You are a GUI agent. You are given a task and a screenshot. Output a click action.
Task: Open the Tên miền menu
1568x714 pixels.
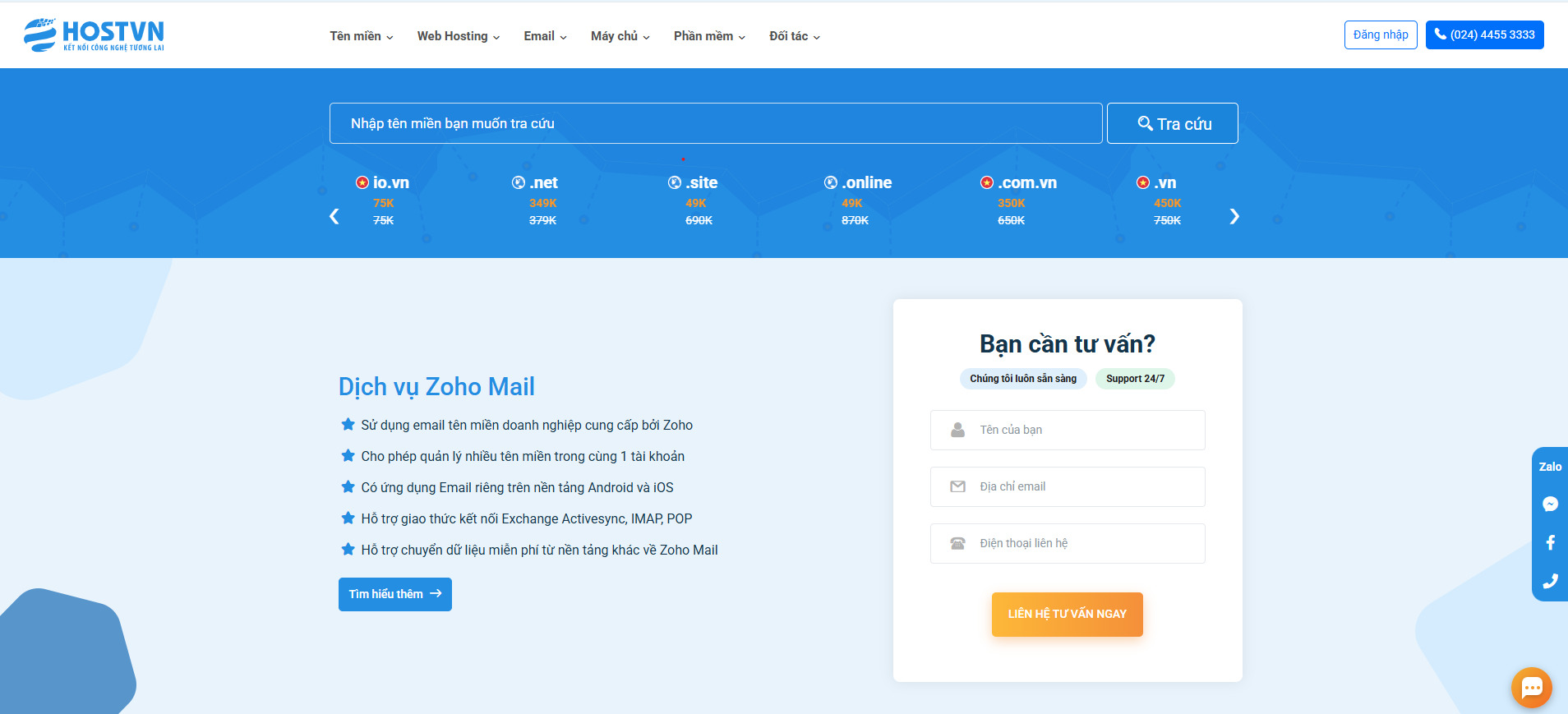point(362,36)
